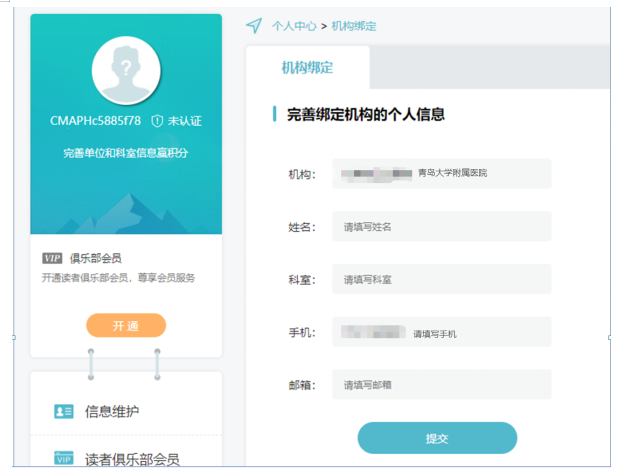Switch to the 机构绑定 tab
The image size is (627, 474).
(307, 68)
